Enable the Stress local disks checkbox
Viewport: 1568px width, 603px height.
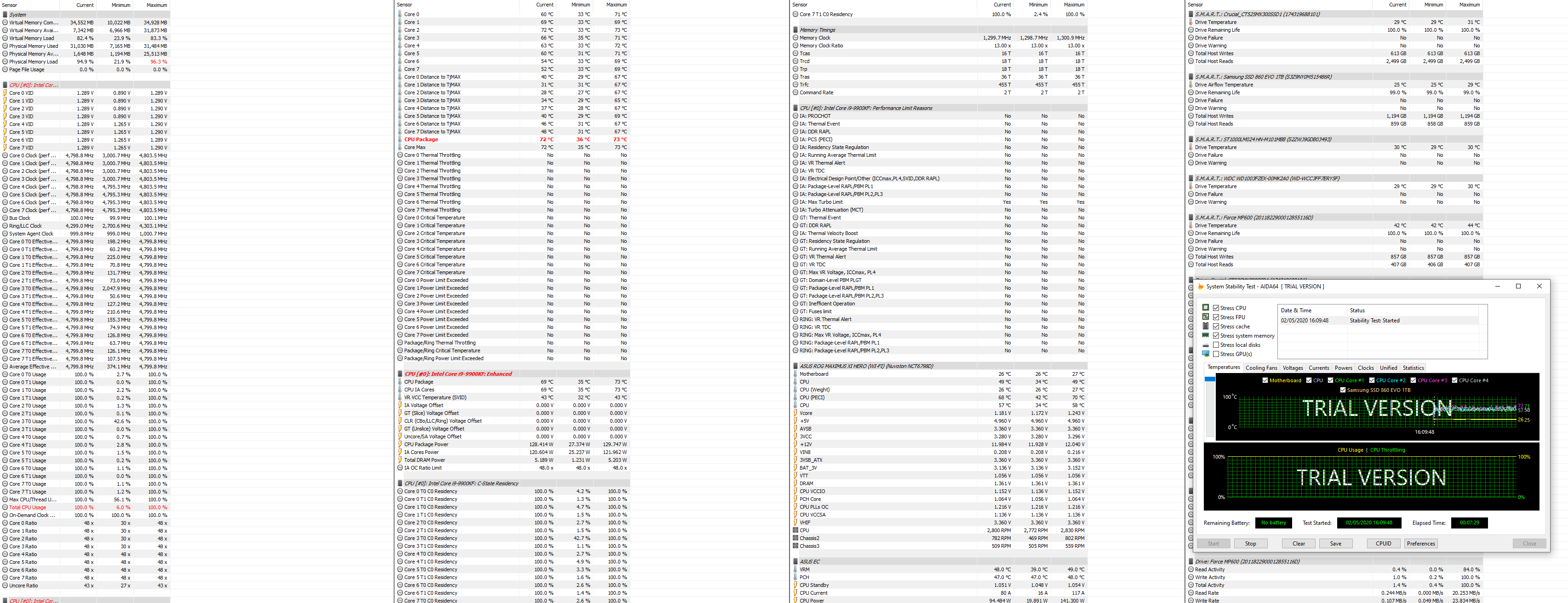pos(1216,345)
